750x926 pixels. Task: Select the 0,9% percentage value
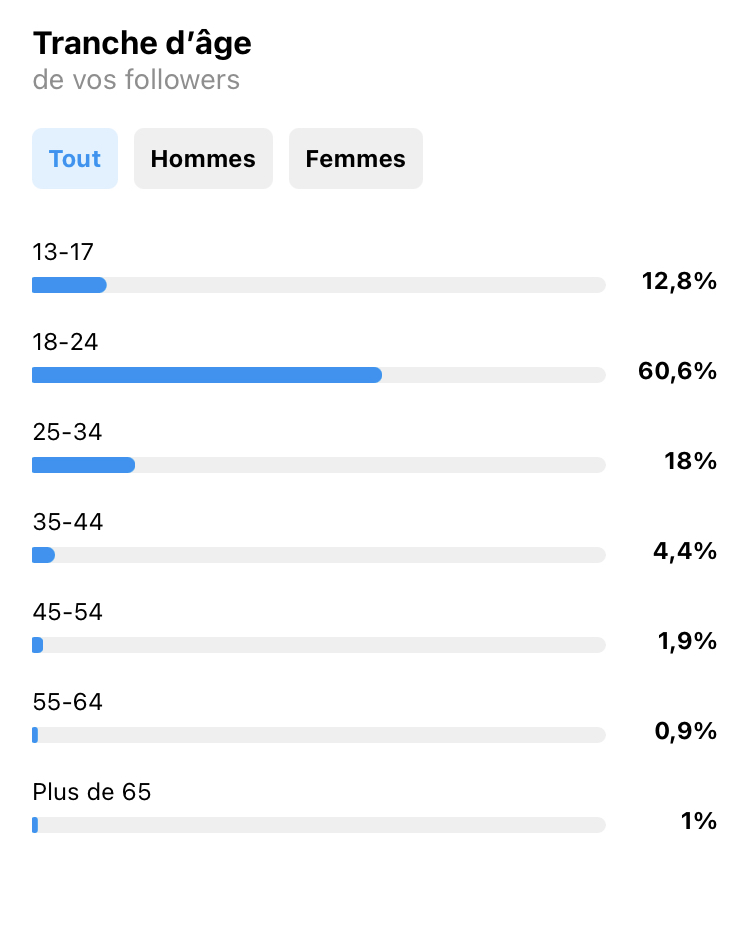[x=686, y=731]
